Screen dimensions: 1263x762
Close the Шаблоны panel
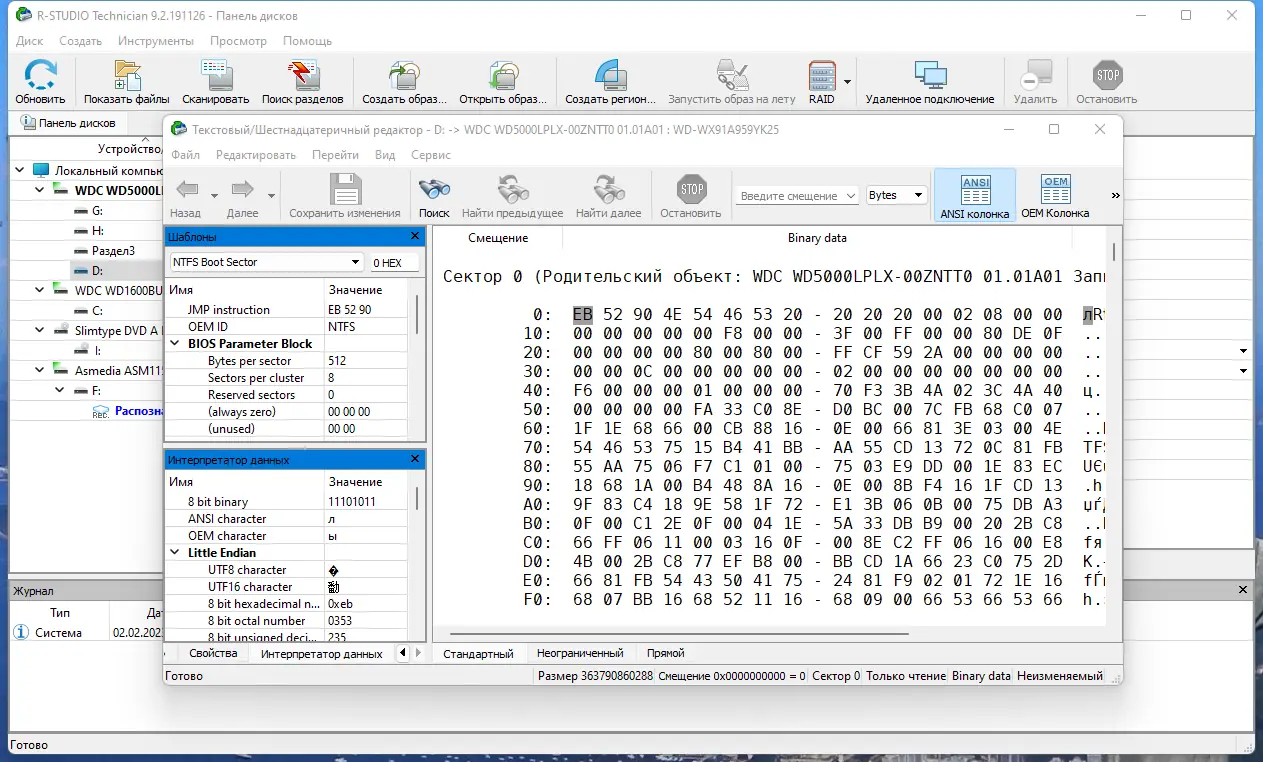tap(415, 237)
